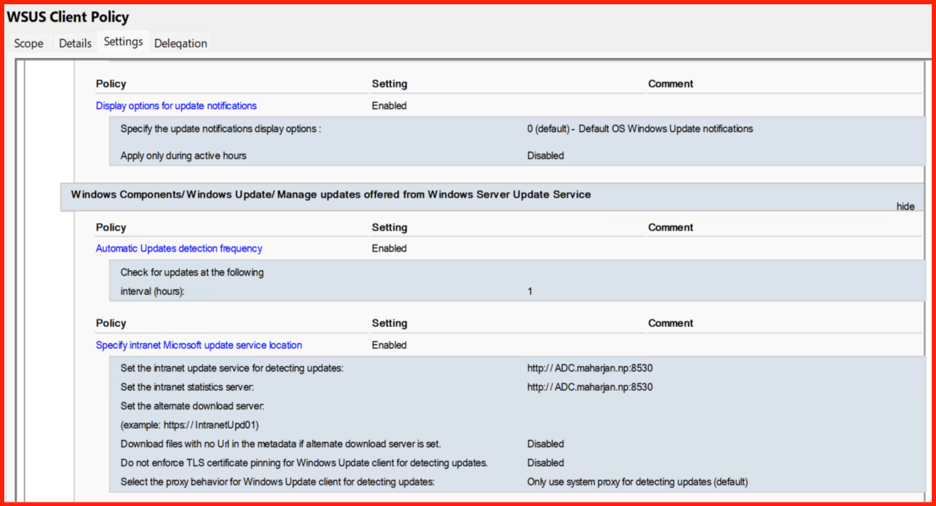
Task: Select the example https://IntranetUpd01 text
Action: point(189,425)
